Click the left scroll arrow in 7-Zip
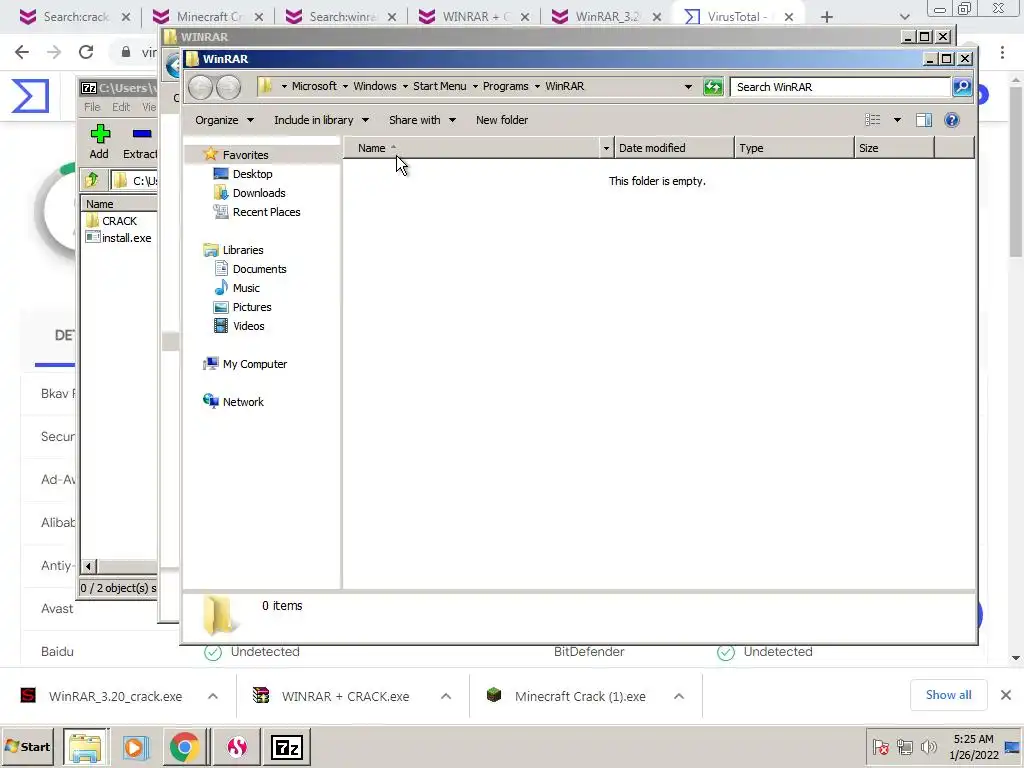The width and height of the screenshot is (1024, 768). [x=88, y=566]
